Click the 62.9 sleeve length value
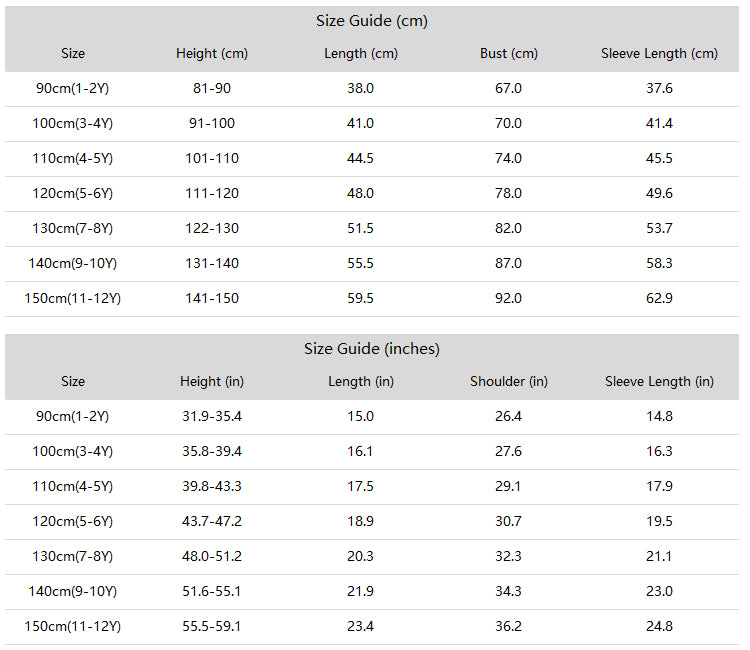 [659, 298]
